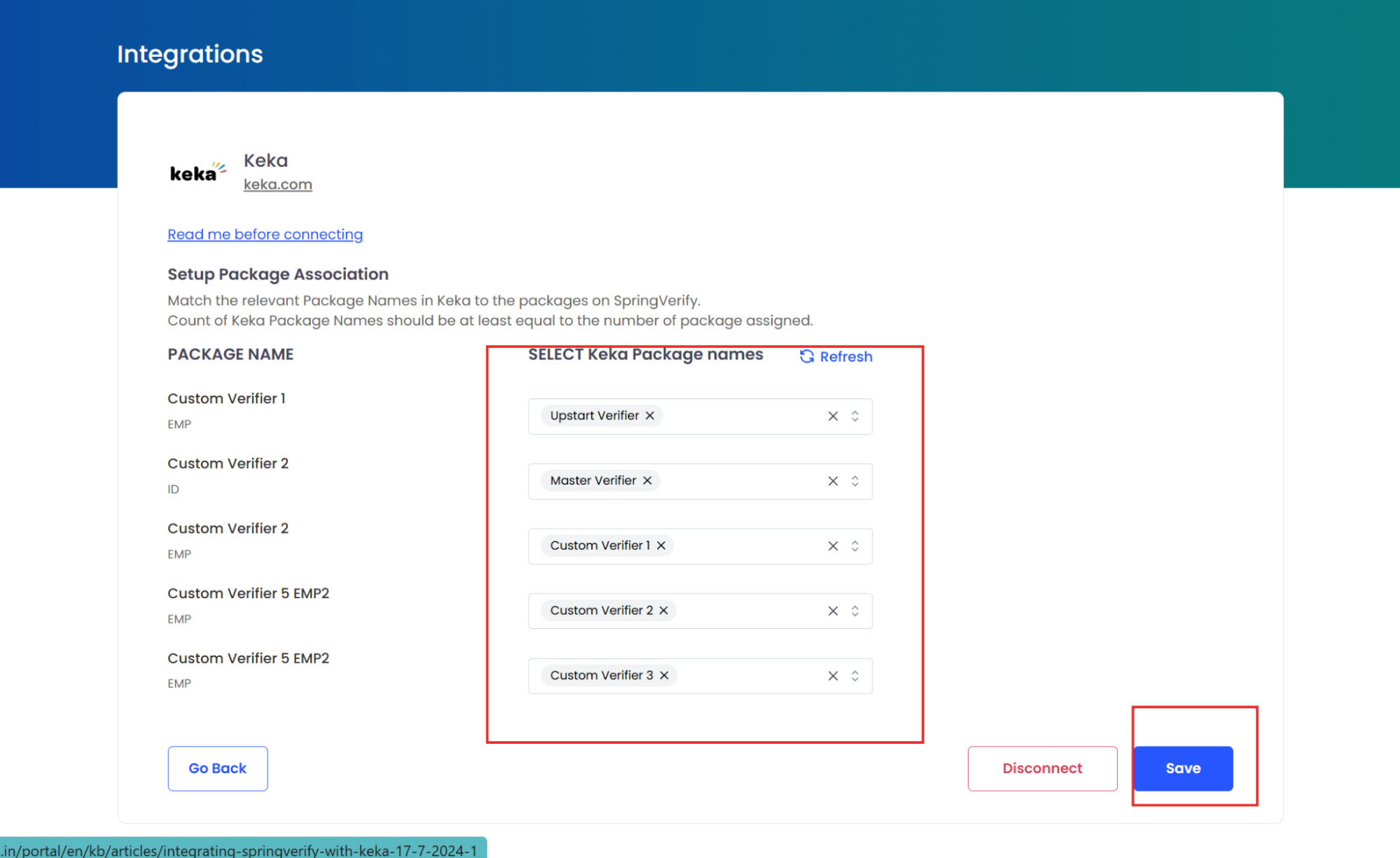Click the Refresh package names icon
This screenshot has height=858, width=1400.
tap(807, 357)
